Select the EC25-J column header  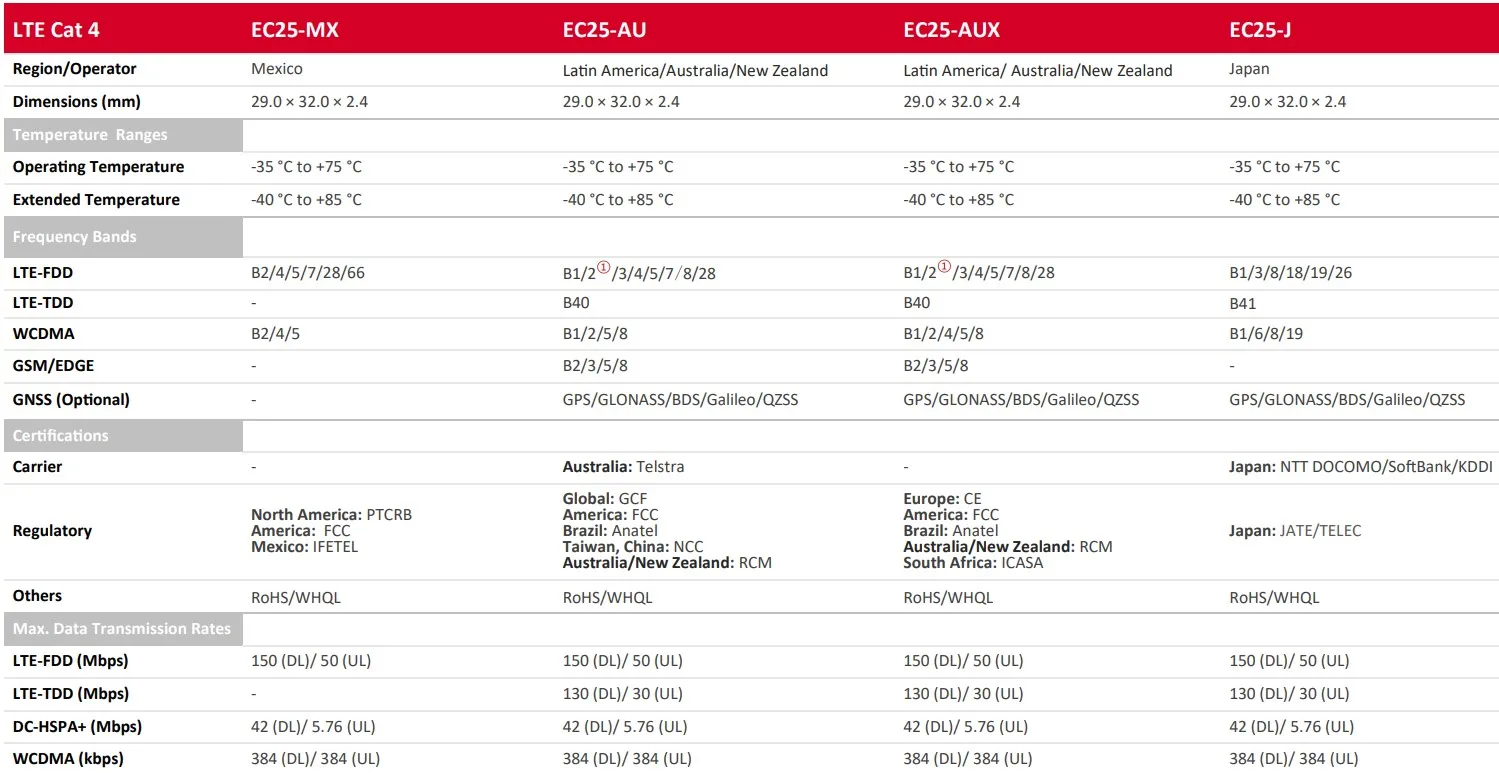[x=1261, y=30]
